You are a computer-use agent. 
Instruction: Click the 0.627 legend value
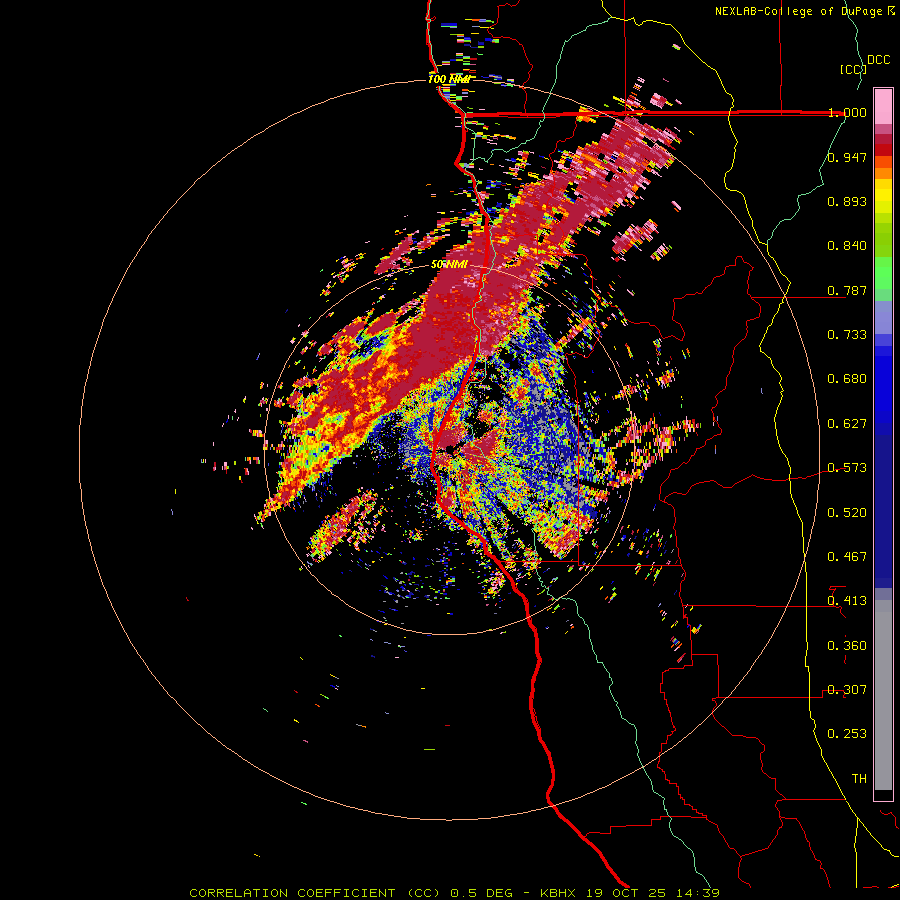[847, 424]
